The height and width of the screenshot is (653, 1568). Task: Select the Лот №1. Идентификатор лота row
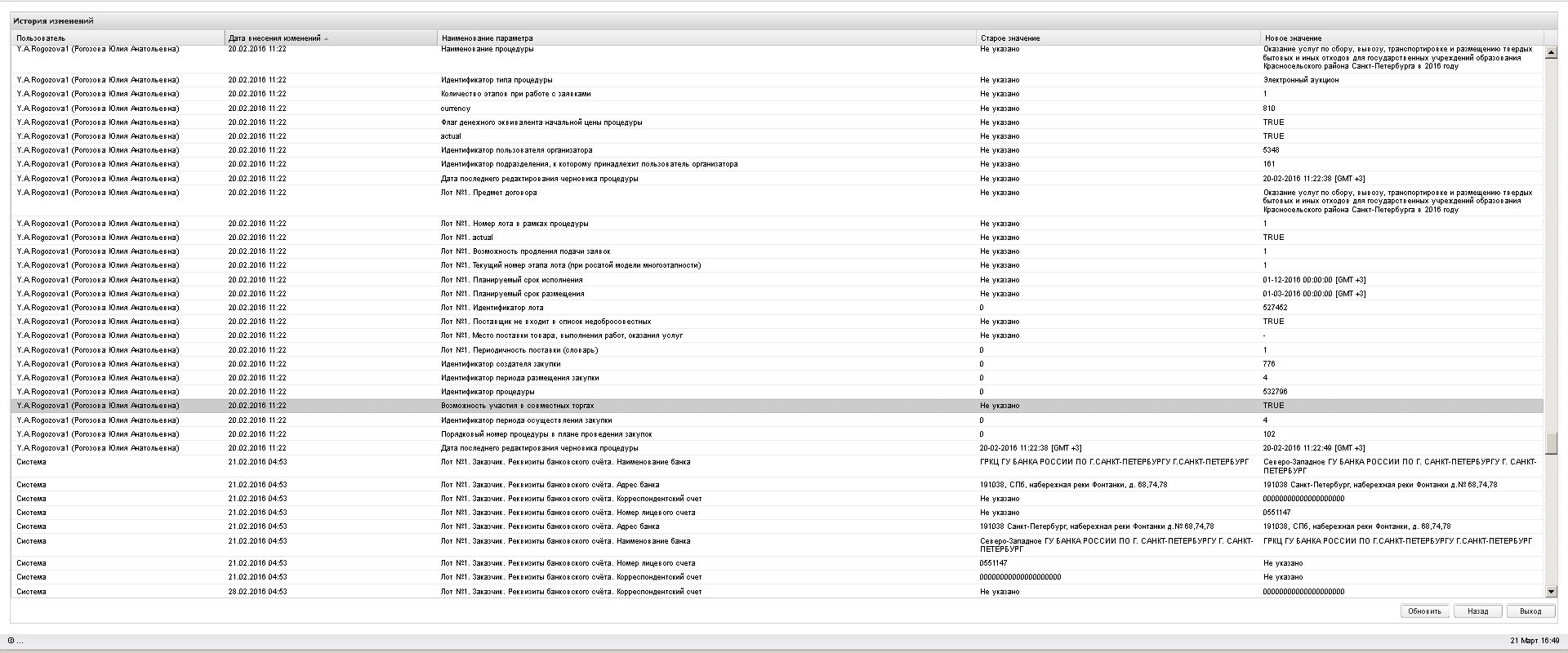click(777, 308)
